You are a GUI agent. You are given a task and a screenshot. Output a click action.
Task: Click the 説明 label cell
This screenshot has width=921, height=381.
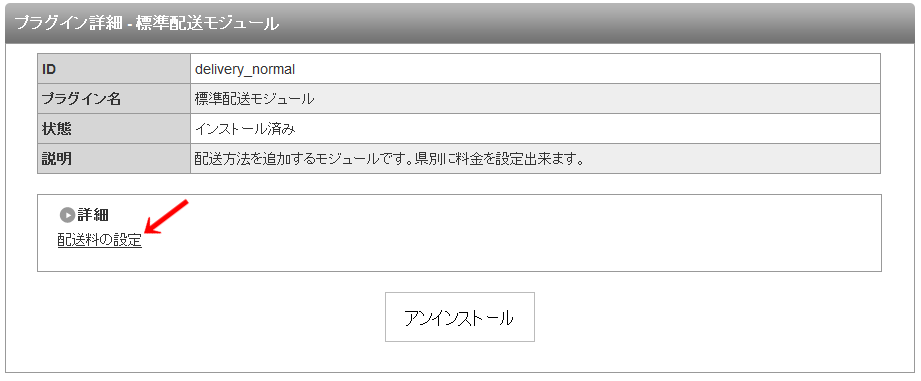click(114, 159)
